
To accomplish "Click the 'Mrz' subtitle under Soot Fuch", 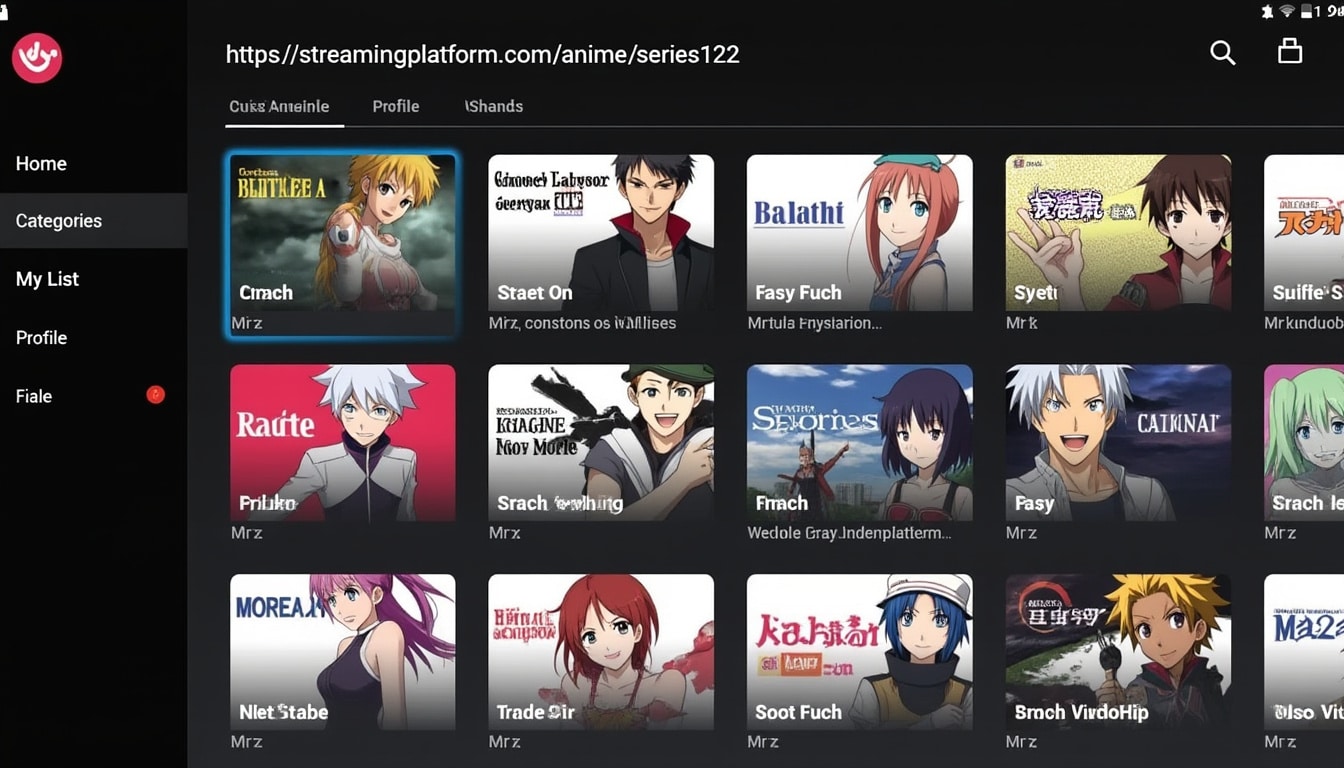I will point(763,741).
